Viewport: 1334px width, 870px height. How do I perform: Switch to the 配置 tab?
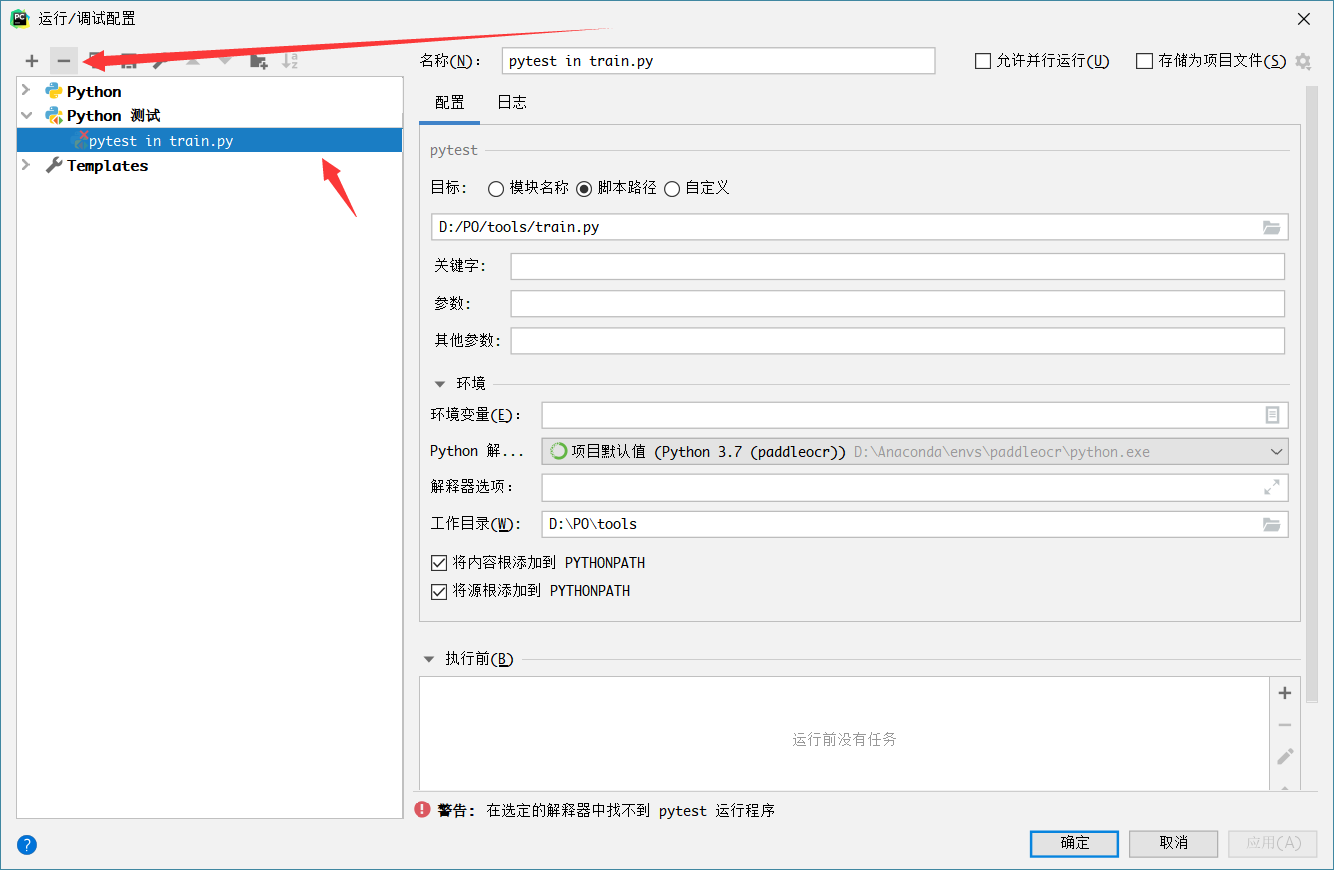click(450, 102)
